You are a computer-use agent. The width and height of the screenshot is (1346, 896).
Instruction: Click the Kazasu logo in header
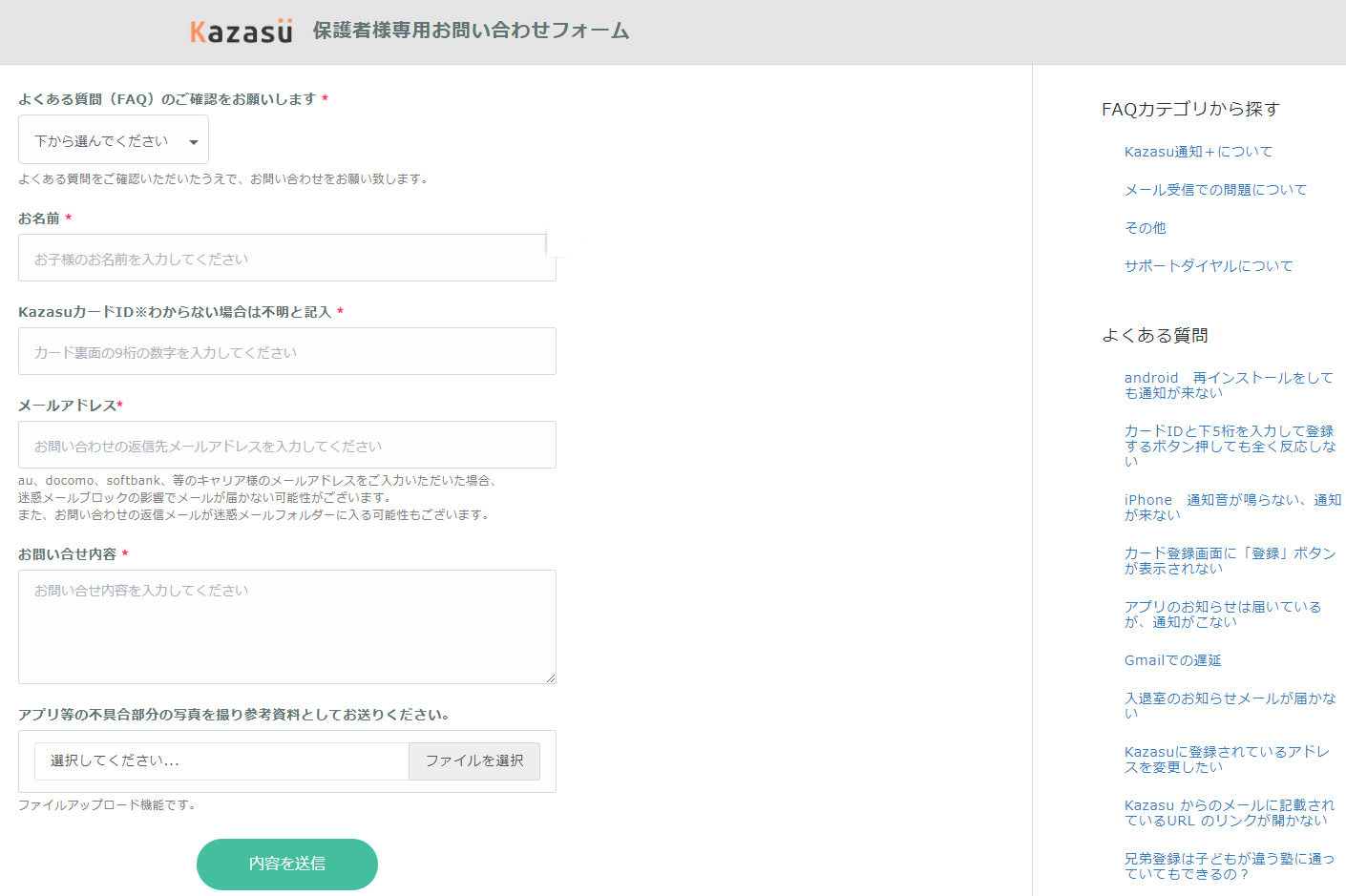(x=242, y=31)
